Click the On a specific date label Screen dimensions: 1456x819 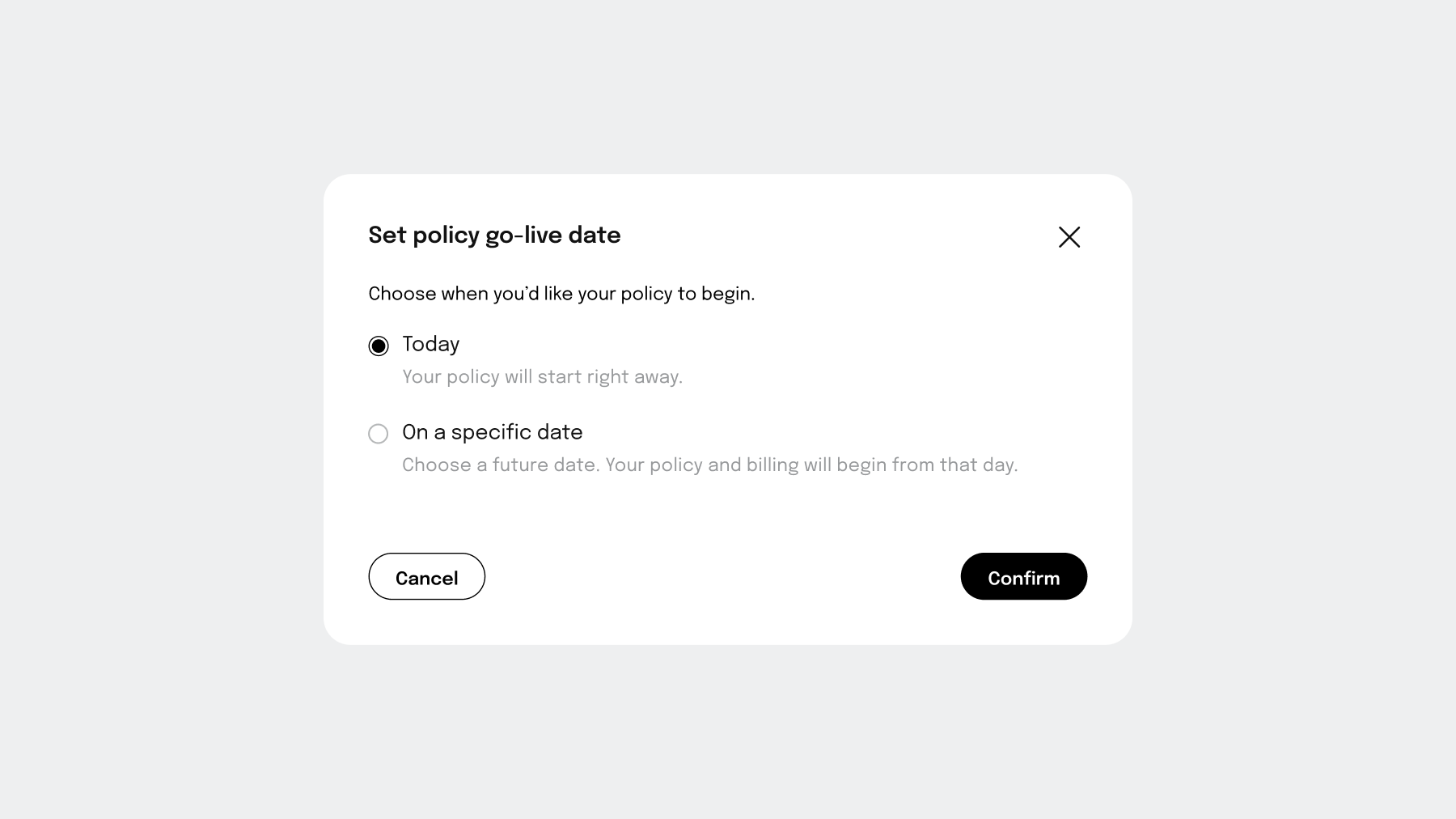(492, 432)
